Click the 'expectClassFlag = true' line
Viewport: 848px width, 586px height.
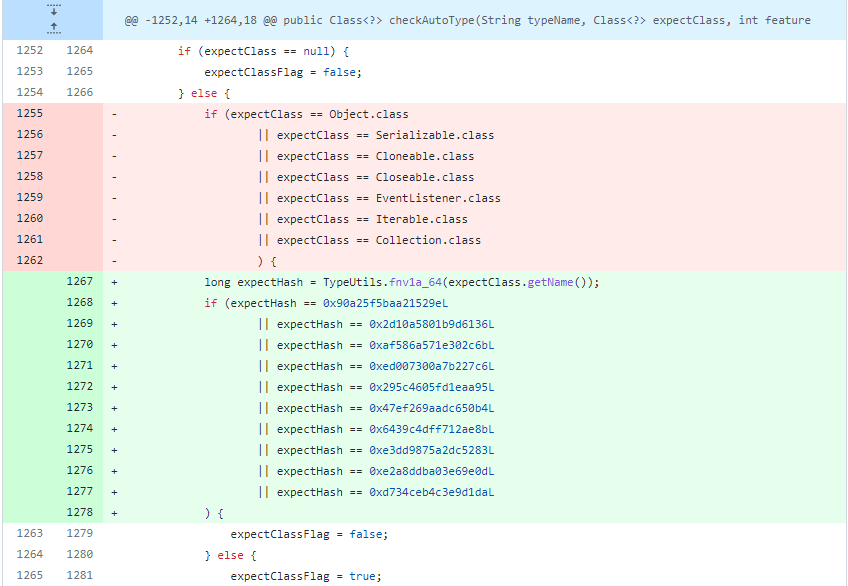(306, 576)
